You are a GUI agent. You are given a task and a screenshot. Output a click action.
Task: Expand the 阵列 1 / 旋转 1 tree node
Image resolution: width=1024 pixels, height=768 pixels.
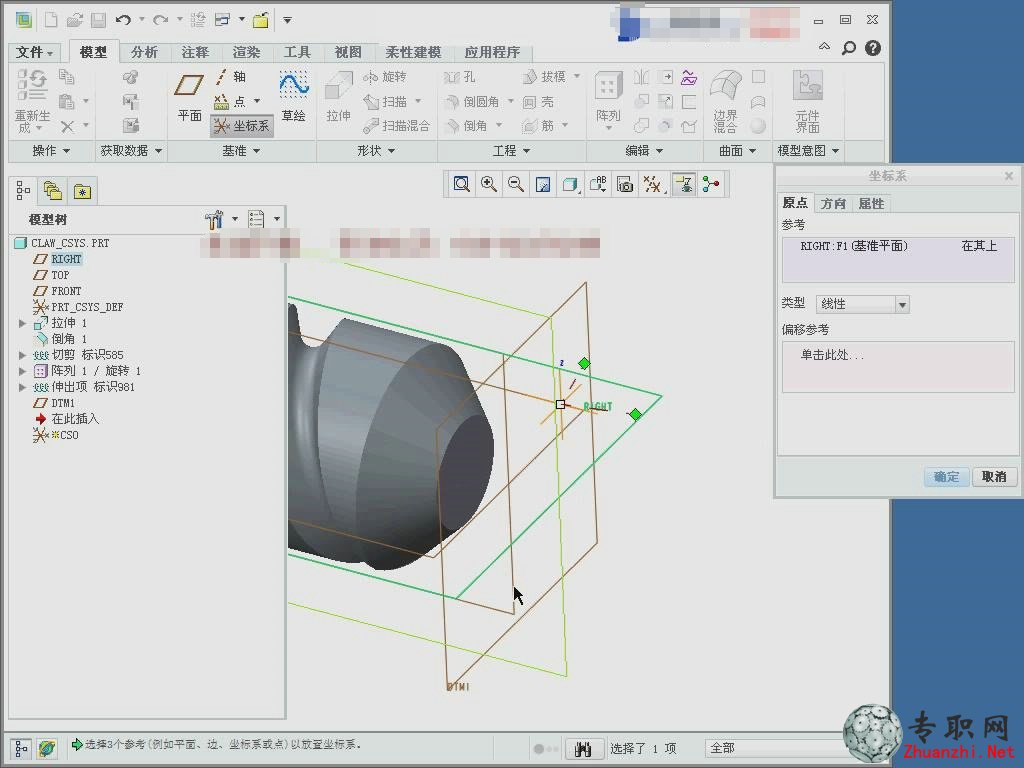tap(22, 371)
